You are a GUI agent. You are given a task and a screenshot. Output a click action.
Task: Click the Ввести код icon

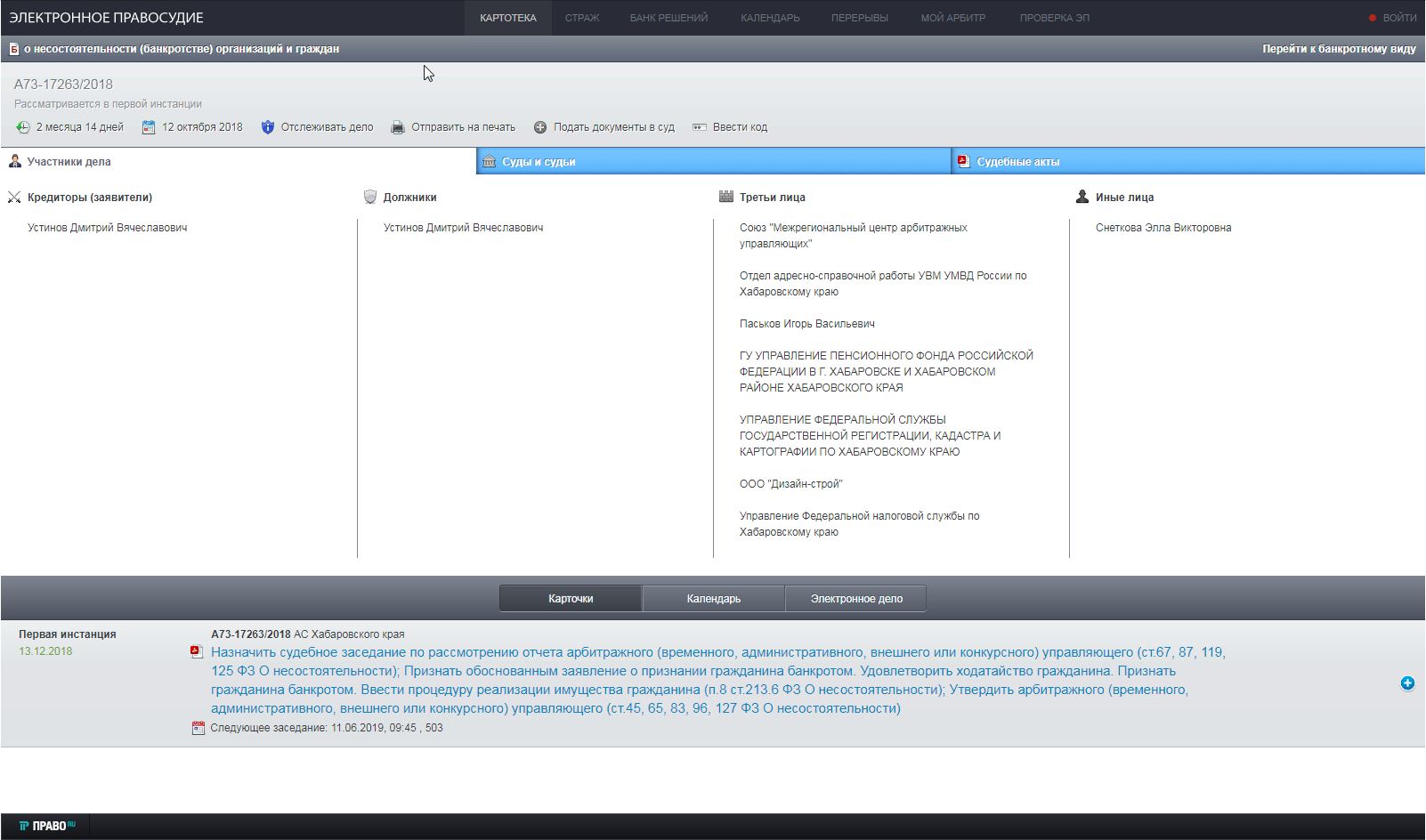700,127
